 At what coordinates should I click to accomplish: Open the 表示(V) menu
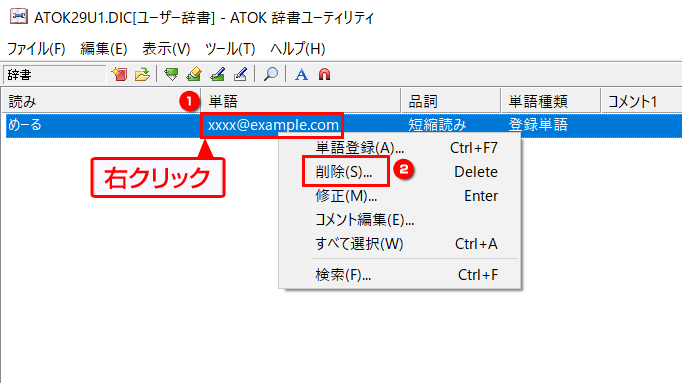pos(166,49)
